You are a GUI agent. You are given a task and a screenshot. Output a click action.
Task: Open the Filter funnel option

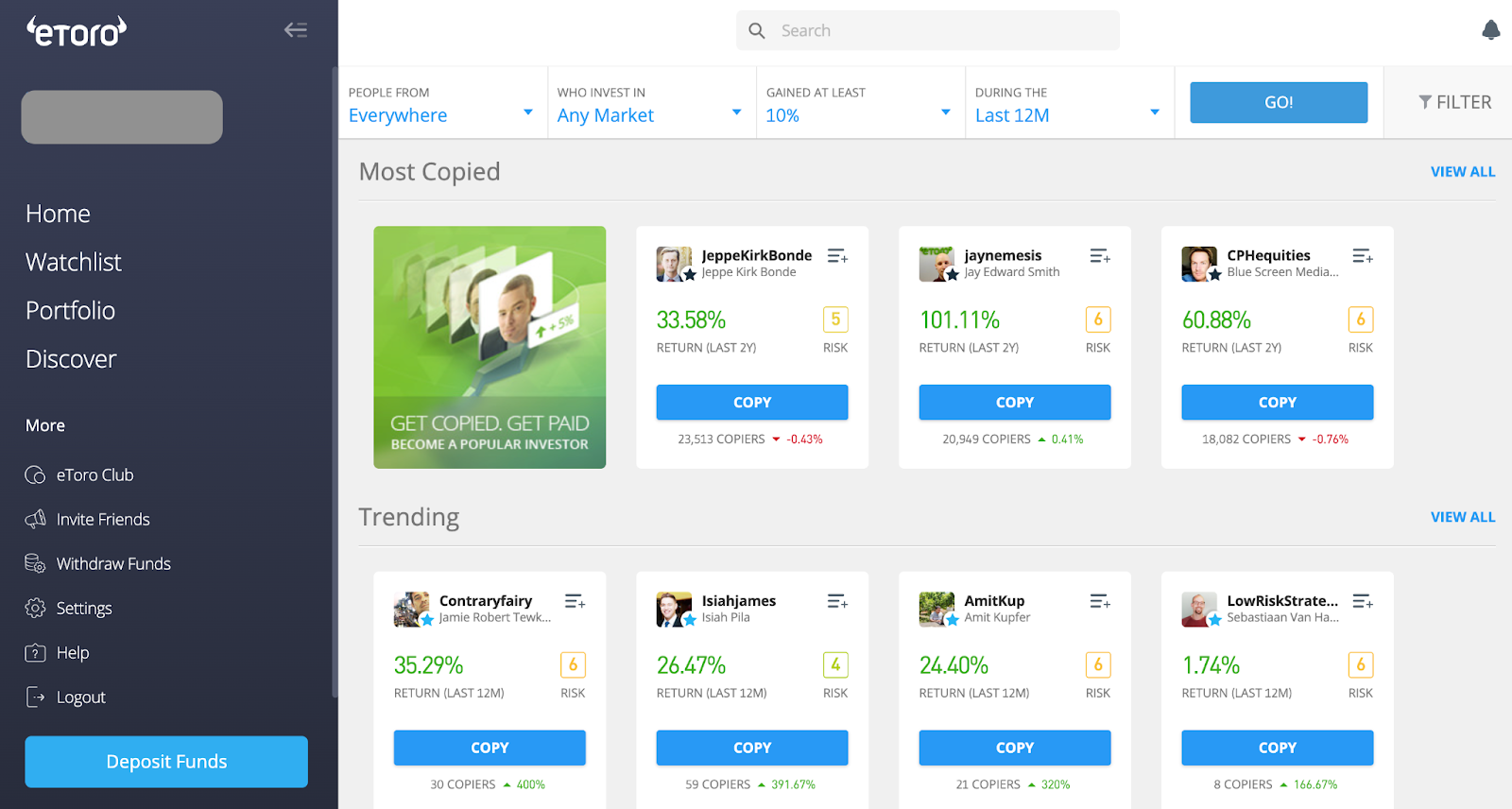[x=1454, y=102]
